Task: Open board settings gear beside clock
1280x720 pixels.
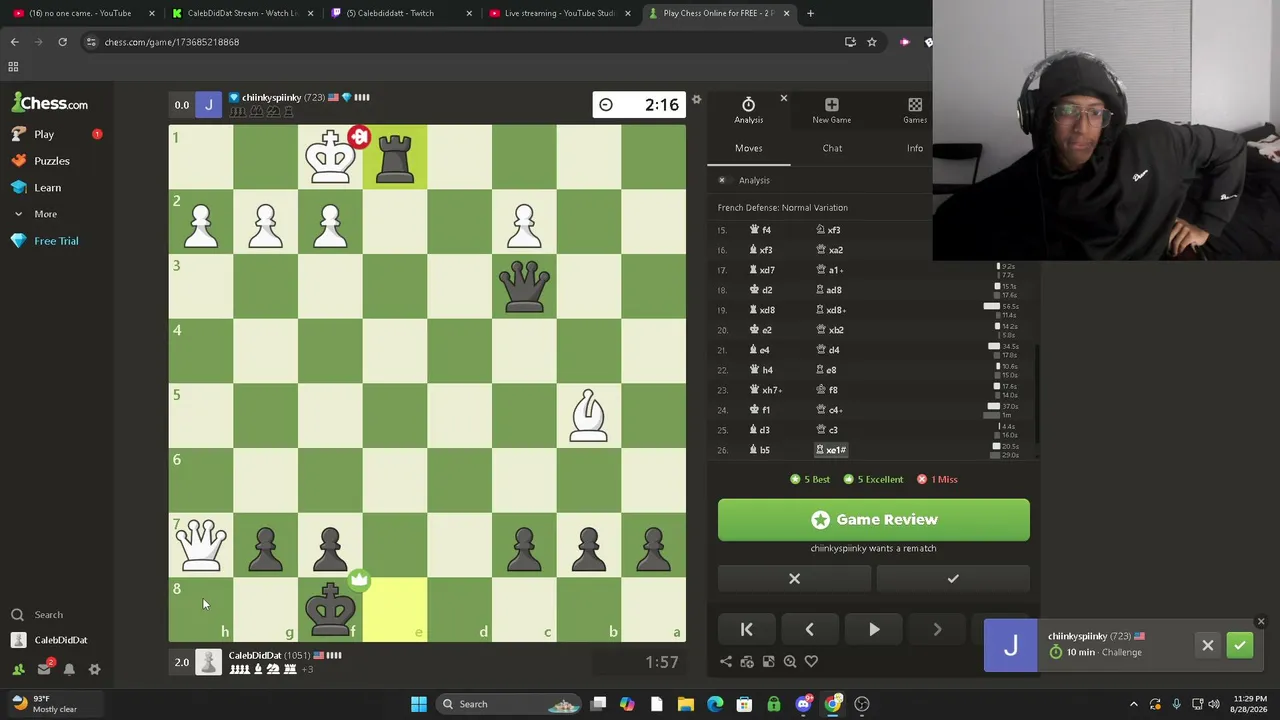Action: pyautogui.click(x=697, y=99)
